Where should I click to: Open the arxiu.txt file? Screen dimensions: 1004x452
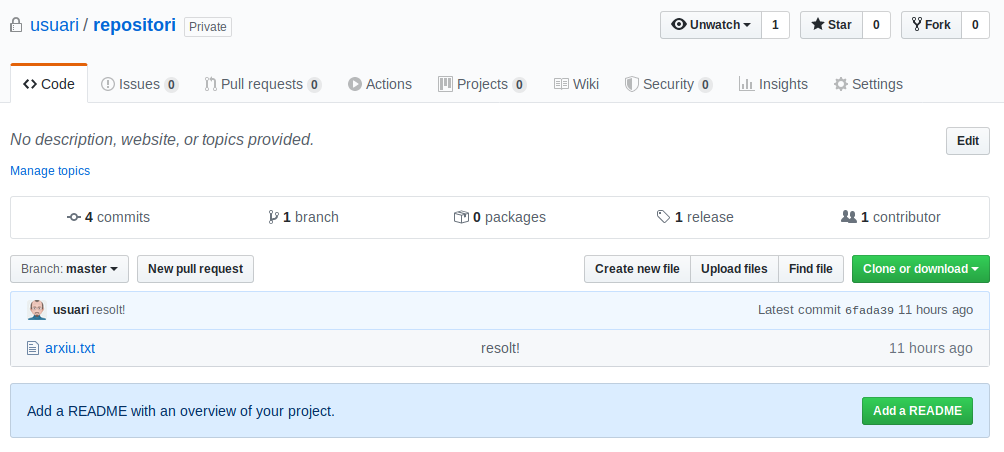70,348
